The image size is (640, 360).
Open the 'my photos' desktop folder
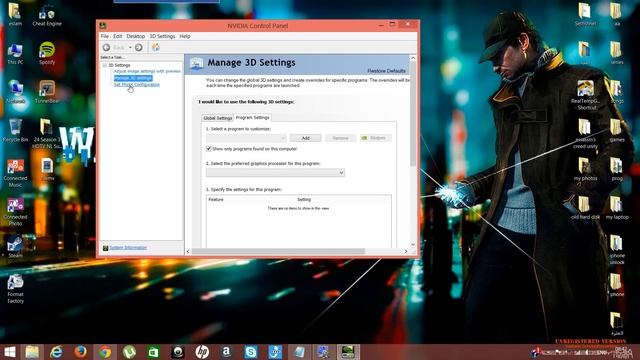[x=585, y=169]
